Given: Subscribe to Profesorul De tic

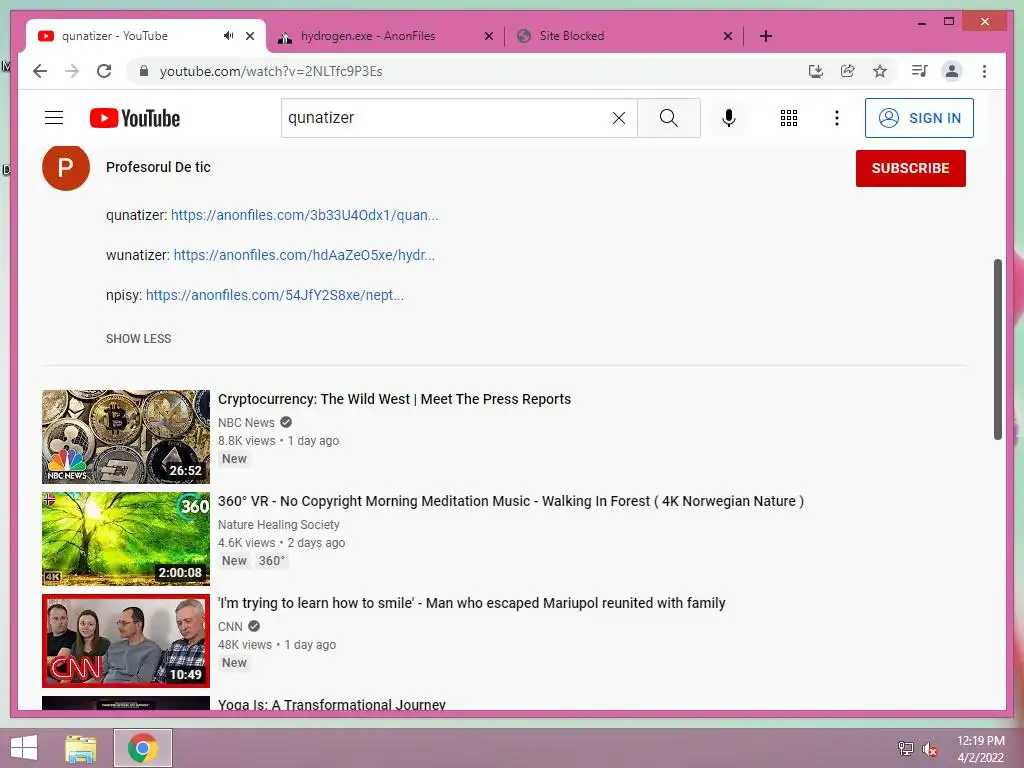Looking at the screenshot, I should (x=910, y=168).
